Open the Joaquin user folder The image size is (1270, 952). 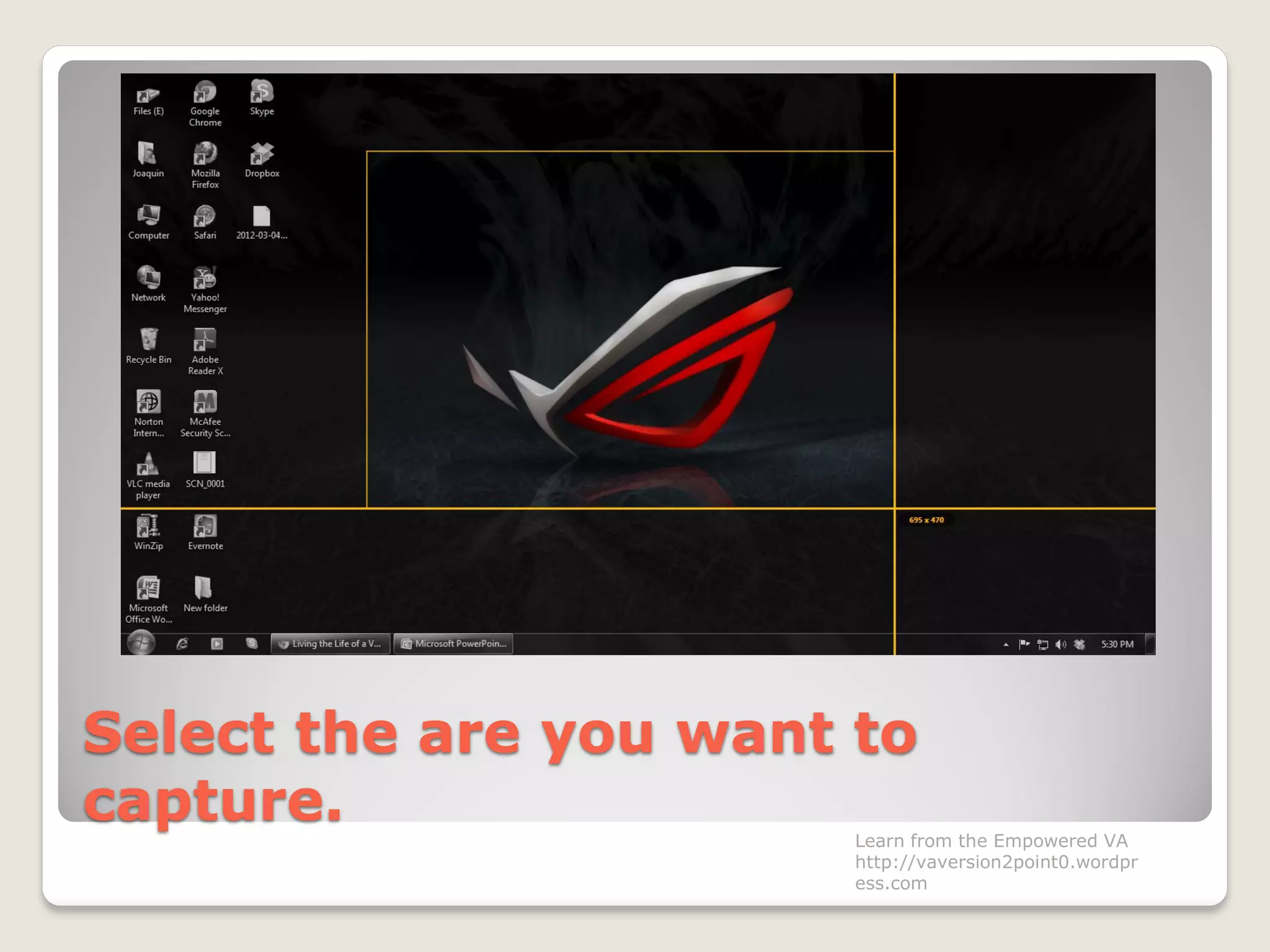click(x=148, y=159)
